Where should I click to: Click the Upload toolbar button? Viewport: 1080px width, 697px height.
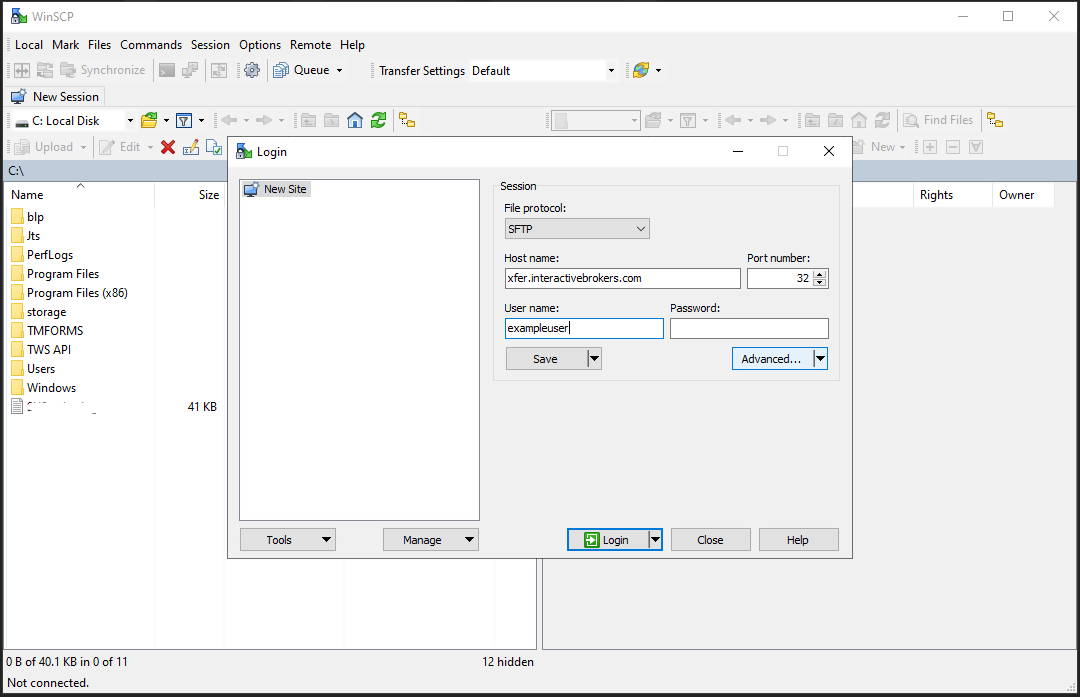(45, 147)
